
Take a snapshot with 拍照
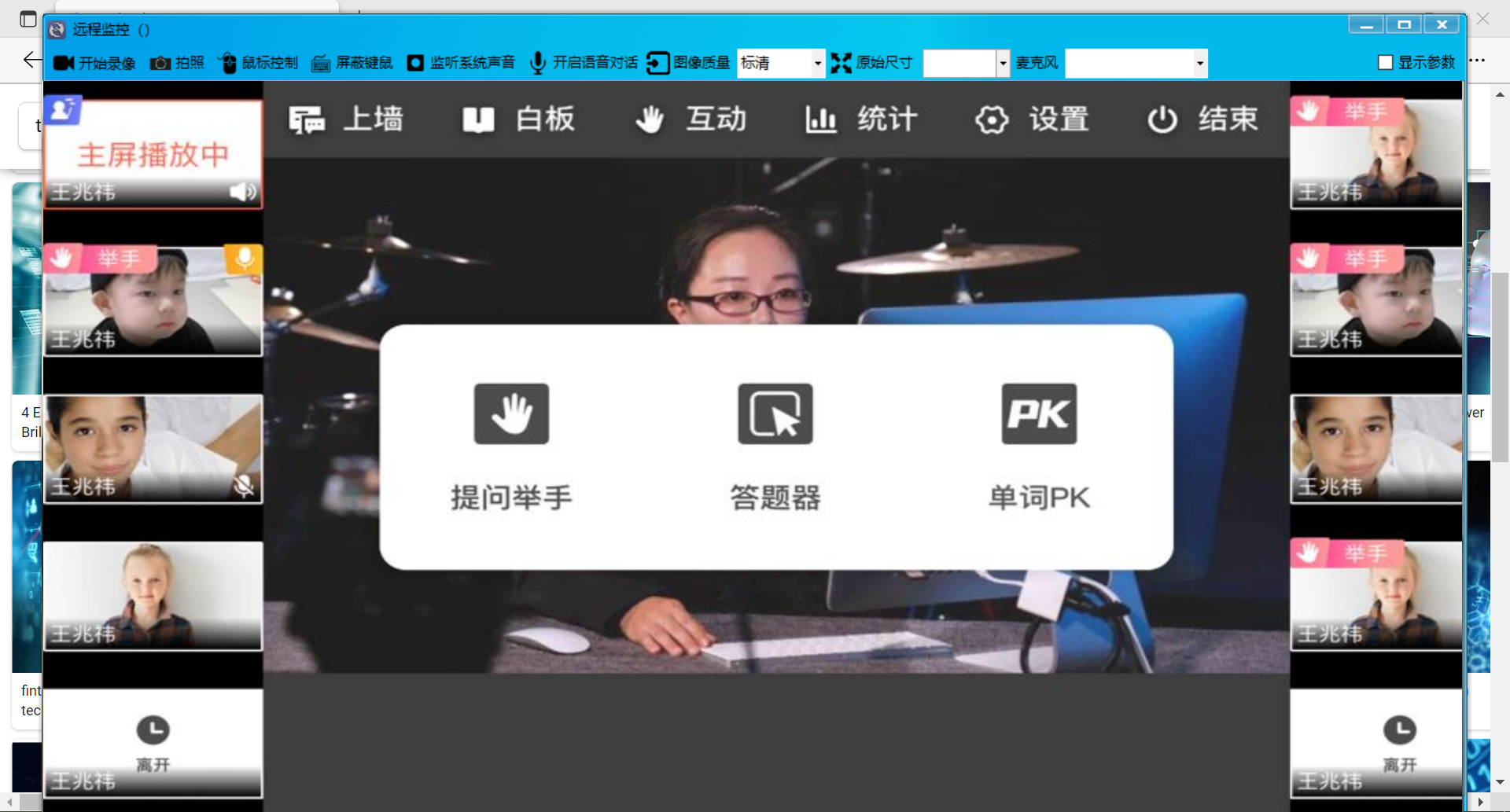coord(160,63)
